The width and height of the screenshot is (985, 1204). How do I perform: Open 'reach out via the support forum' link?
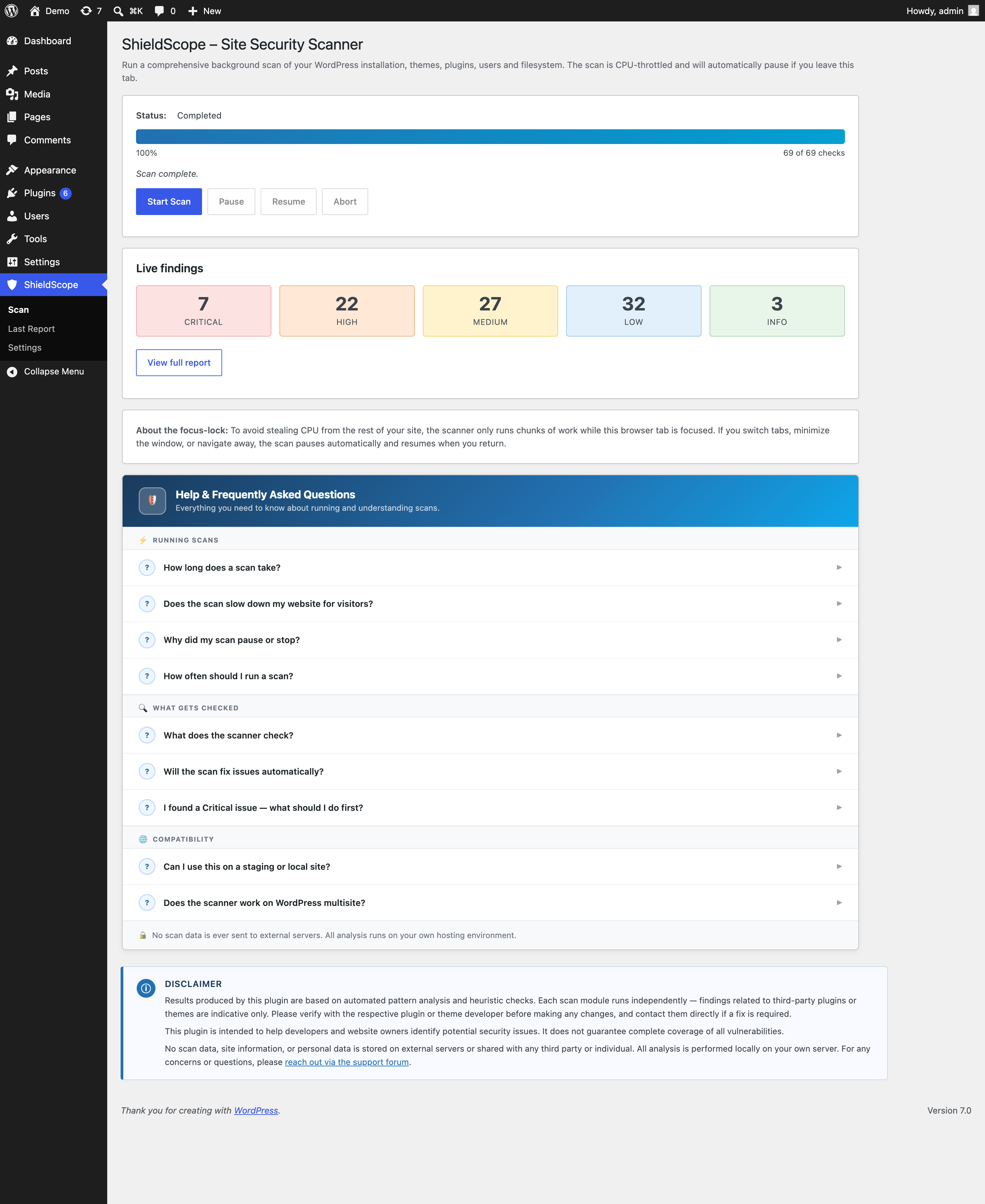click(347, 1062)
